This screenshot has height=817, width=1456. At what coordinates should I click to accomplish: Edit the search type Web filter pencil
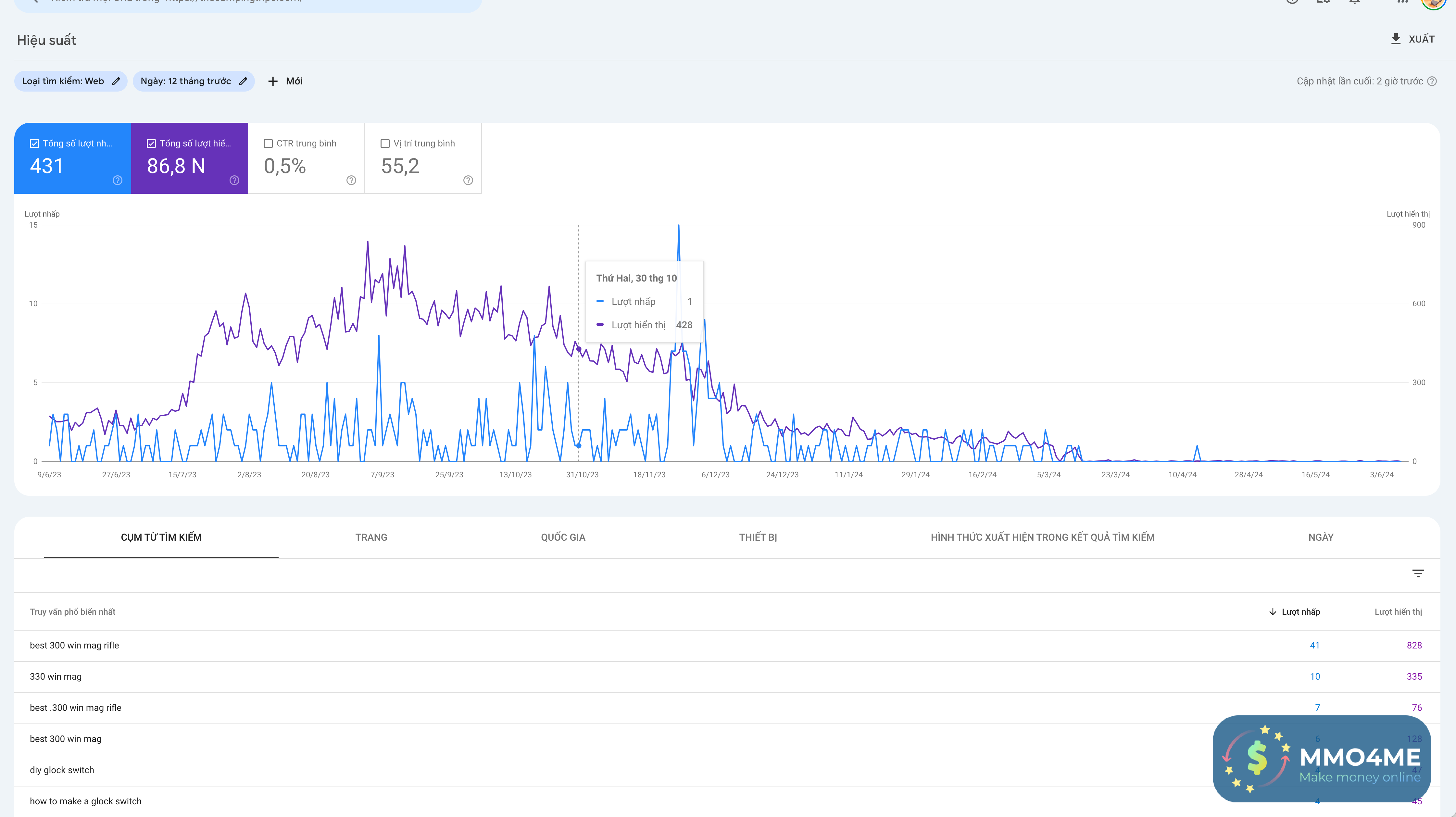click(116, 82)
